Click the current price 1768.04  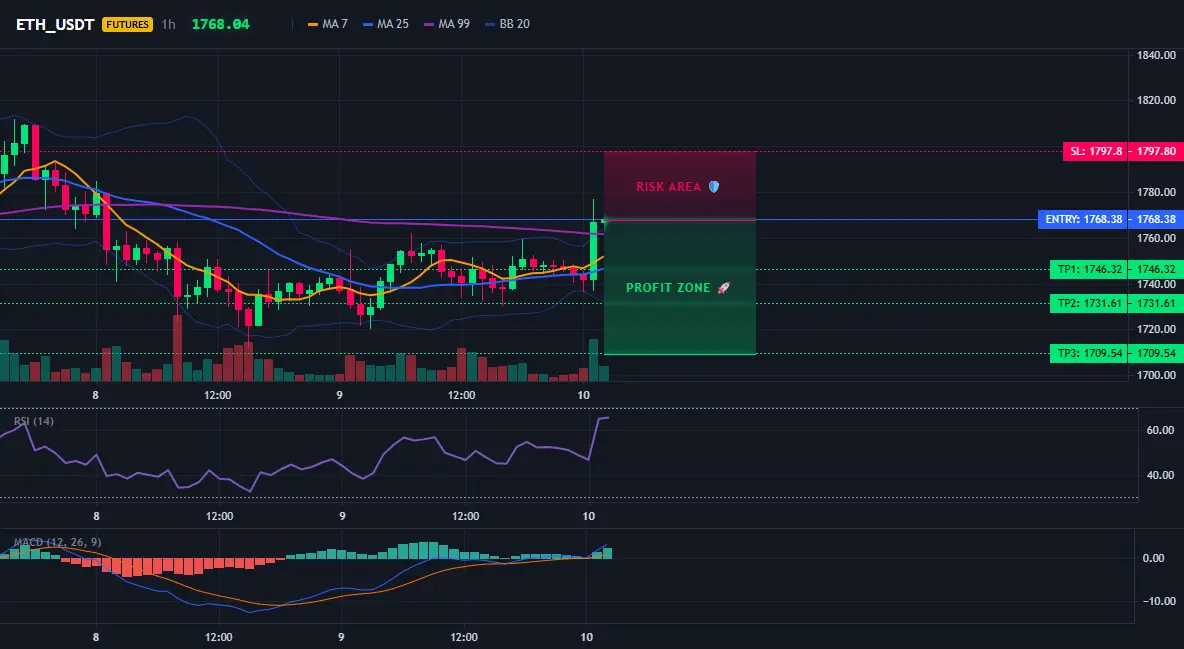click(220, 24)
